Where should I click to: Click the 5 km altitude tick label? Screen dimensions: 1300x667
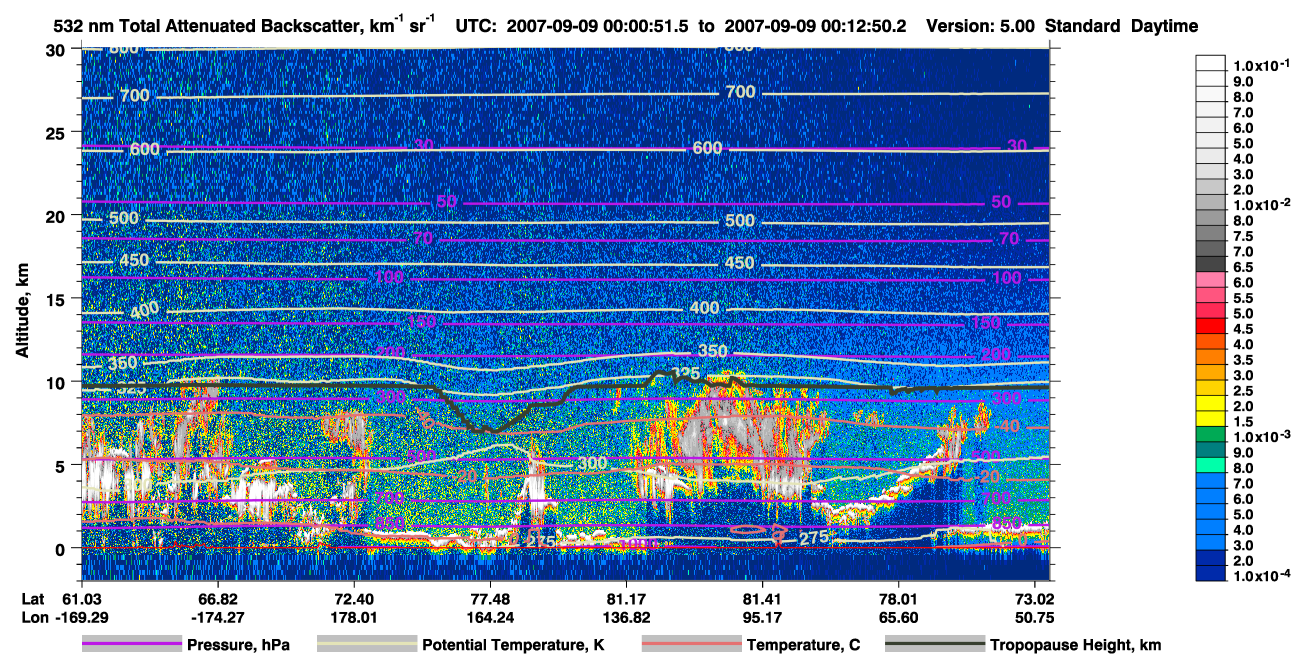tap(63, 465)
